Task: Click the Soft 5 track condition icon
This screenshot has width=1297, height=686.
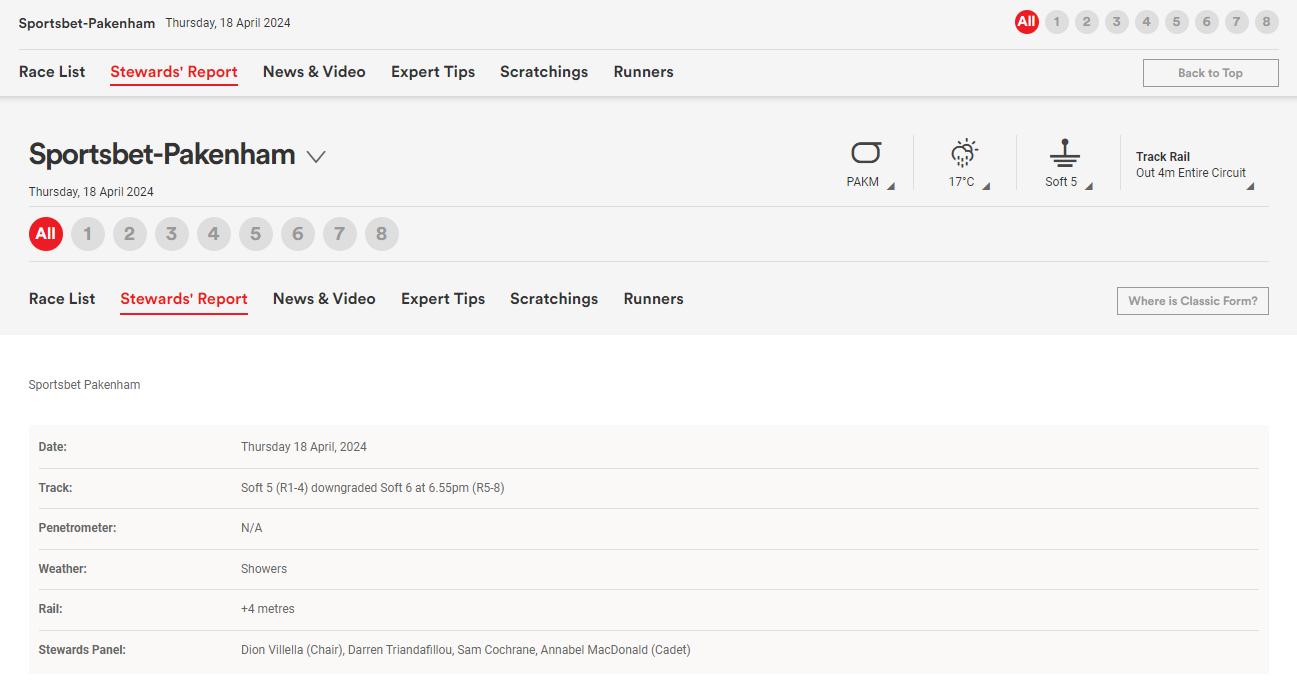Action: tap(1064, 153)
